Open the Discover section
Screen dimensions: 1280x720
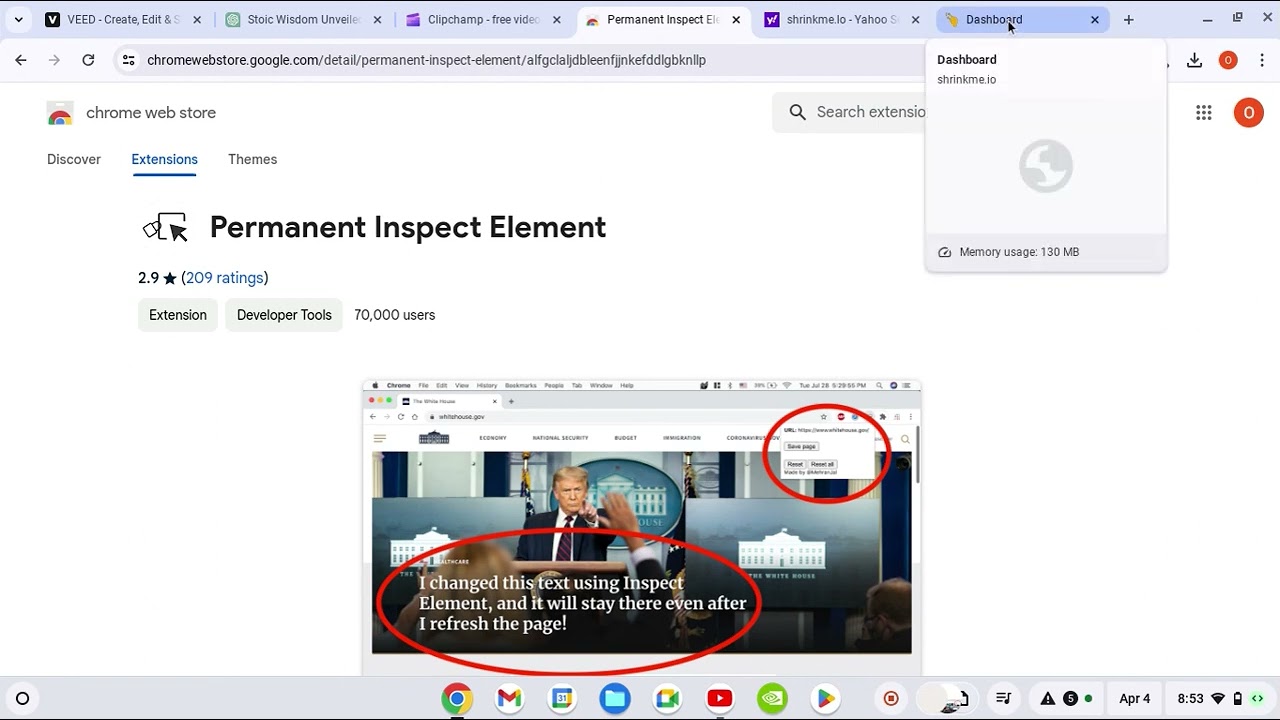click(x=74, y=159)
